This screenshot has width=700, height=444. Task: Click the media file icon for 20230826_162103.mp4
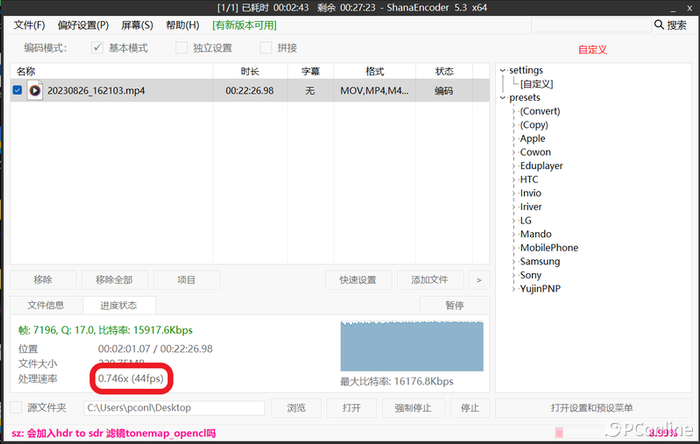coord(35,91)
